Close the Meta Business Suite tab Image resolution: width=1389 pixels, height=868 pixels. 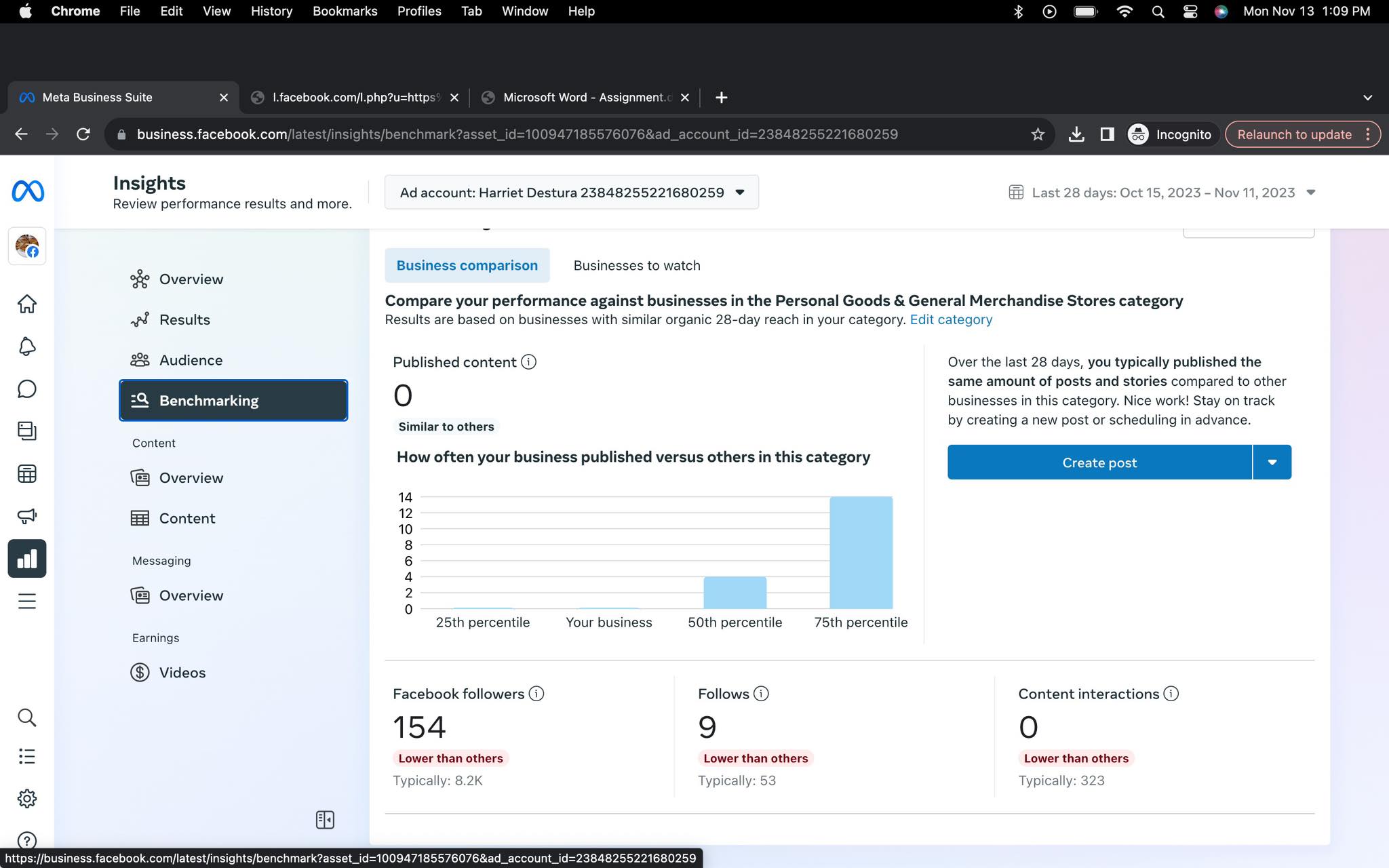click(x=224, y=98)
